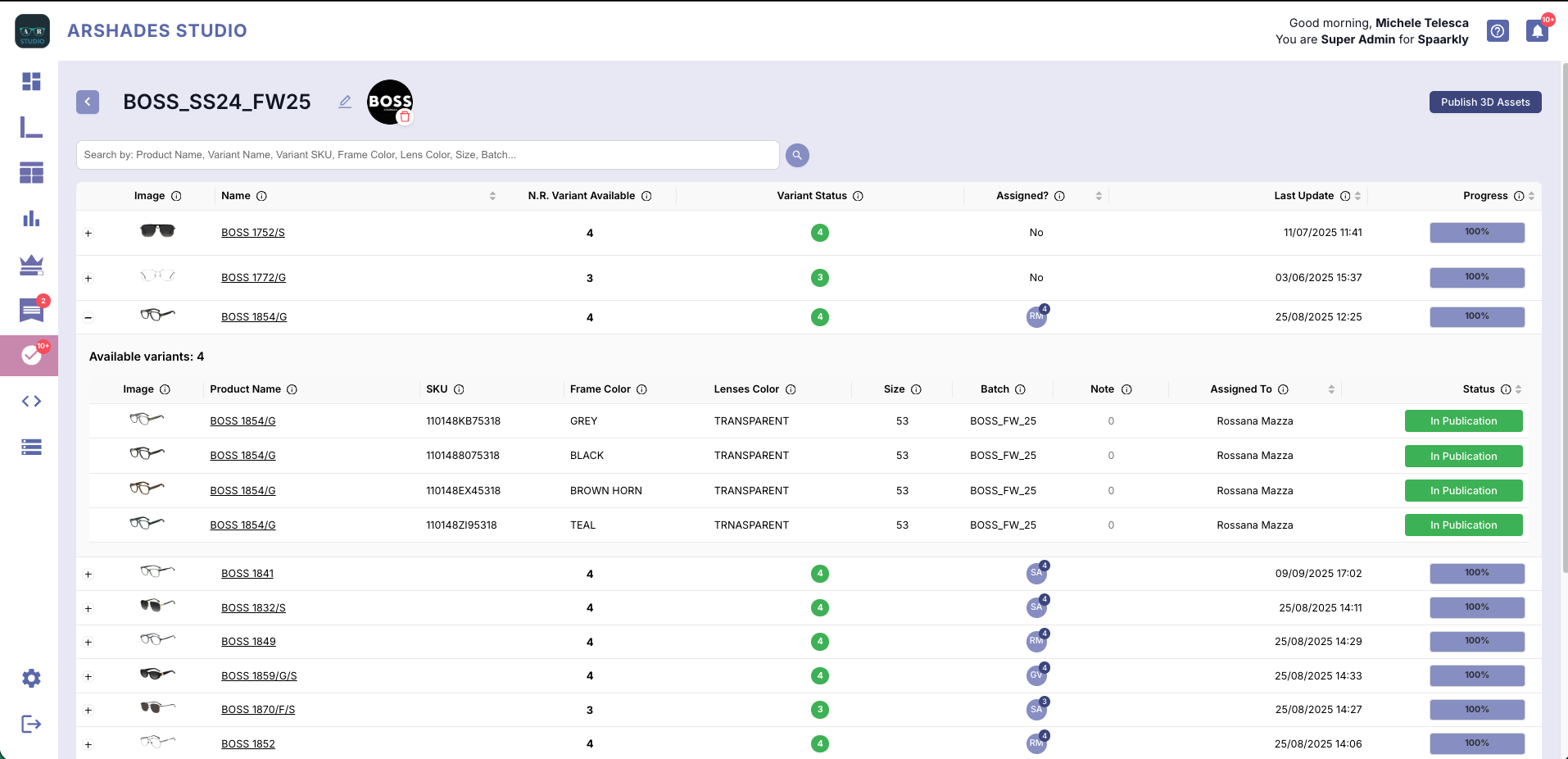Expand the BOSS 1752/S row
Screen dimensions: 1568x759
coord(88,234)
